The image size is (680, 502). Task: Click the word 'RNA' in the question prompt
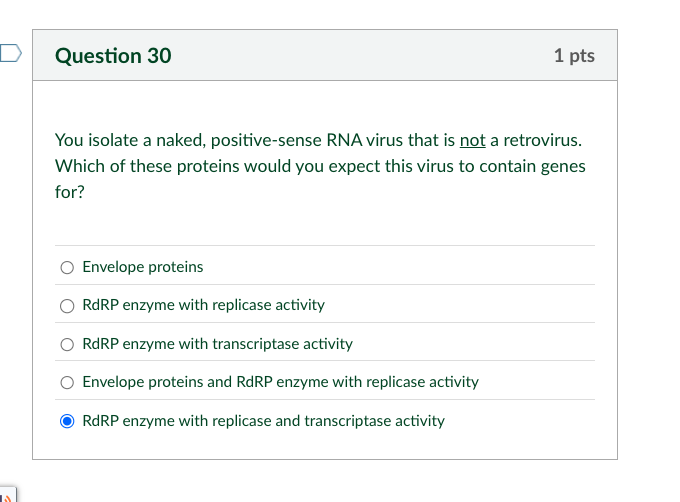click(344, 140)
